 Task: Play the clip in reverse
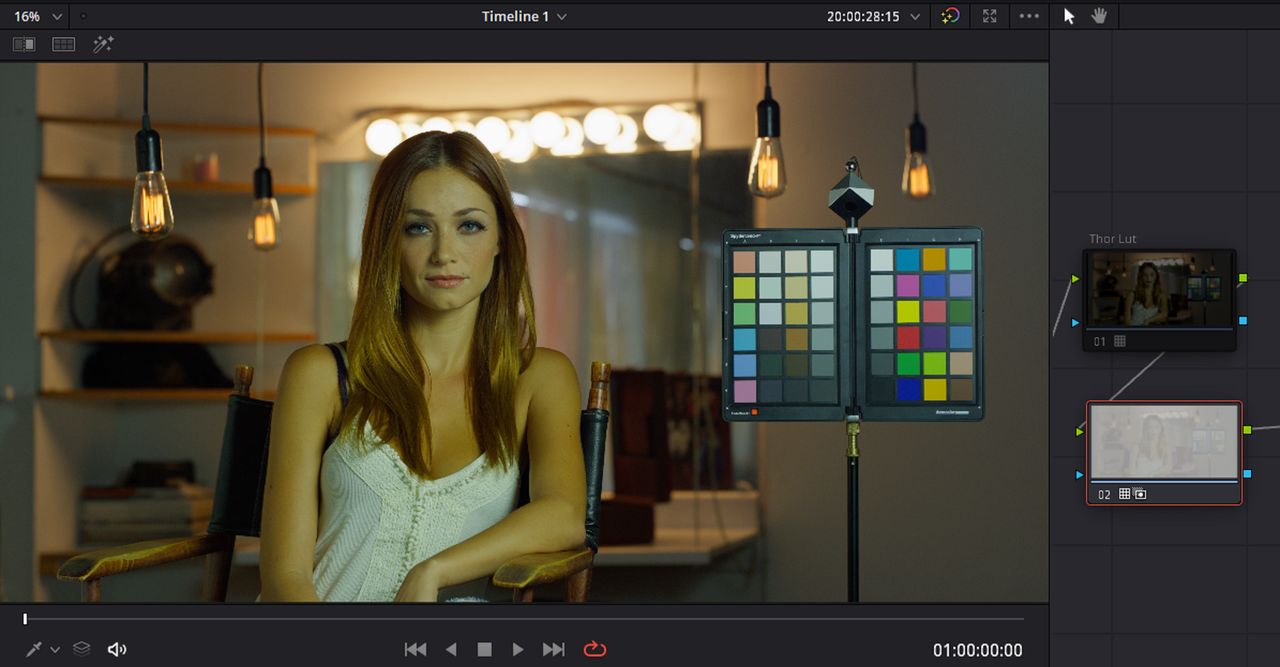(x=451, y=650)
